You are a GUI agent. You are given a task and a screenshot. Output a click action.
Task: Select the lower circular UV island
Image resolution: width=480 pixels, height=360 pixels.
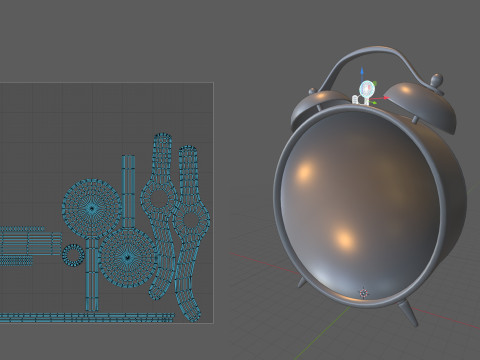pos(127,257)
